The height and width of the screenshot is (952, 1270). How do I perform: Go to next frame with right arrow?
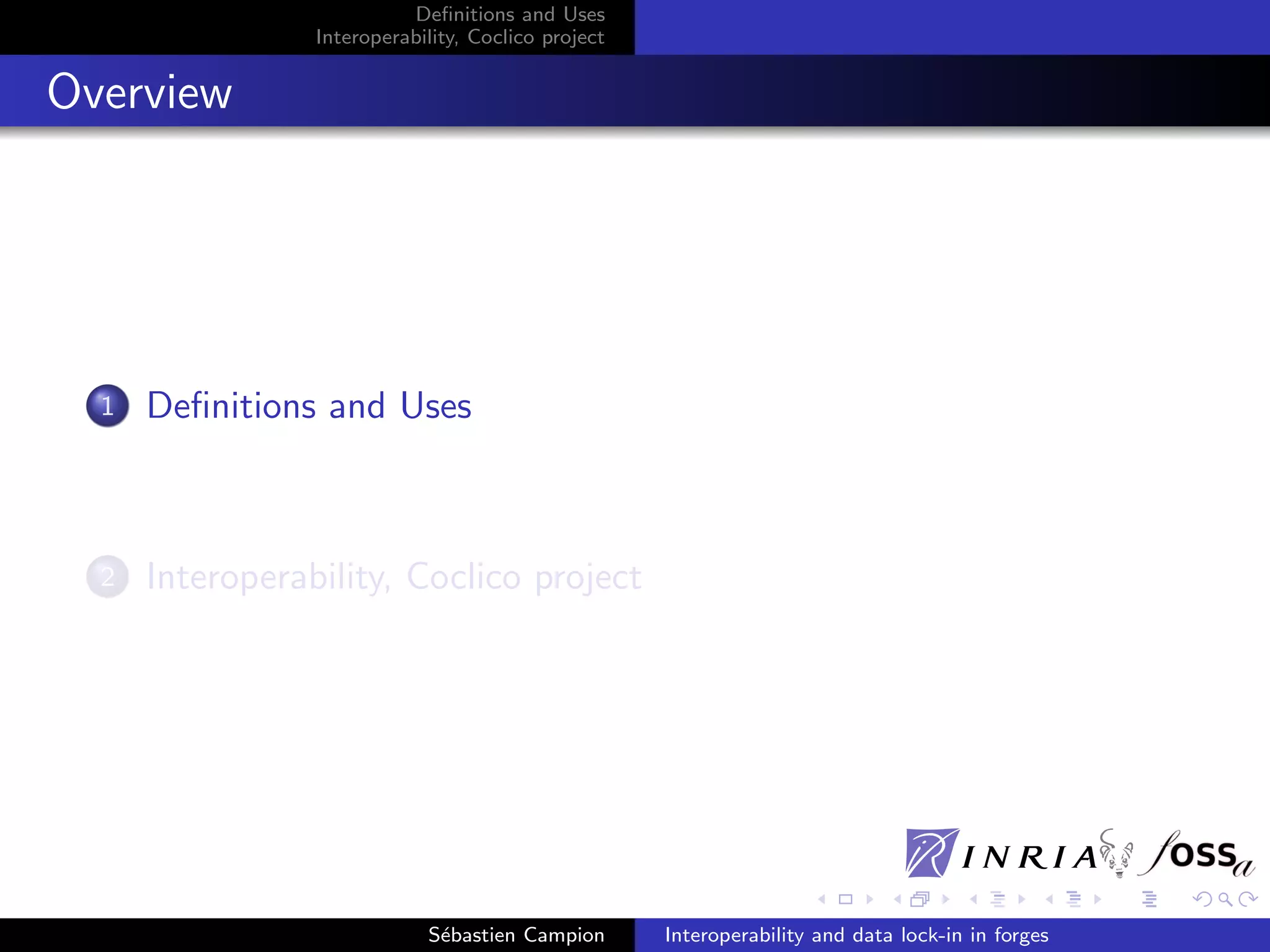tap(946, 899)
